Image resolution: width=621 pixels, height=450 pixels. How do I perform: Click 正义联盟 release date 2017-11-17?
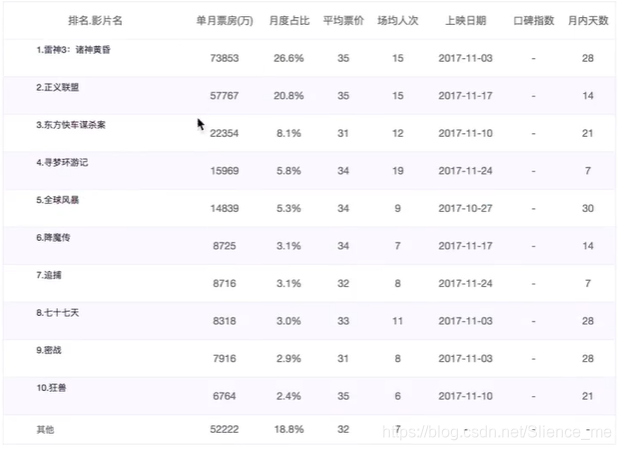[x=465, y=95]
